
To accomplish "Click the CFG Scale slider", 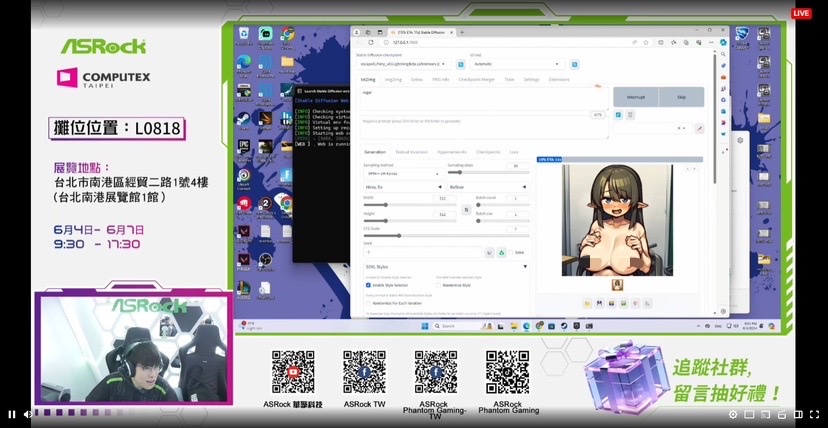I will pyautogui.click(x=400, y=236).
